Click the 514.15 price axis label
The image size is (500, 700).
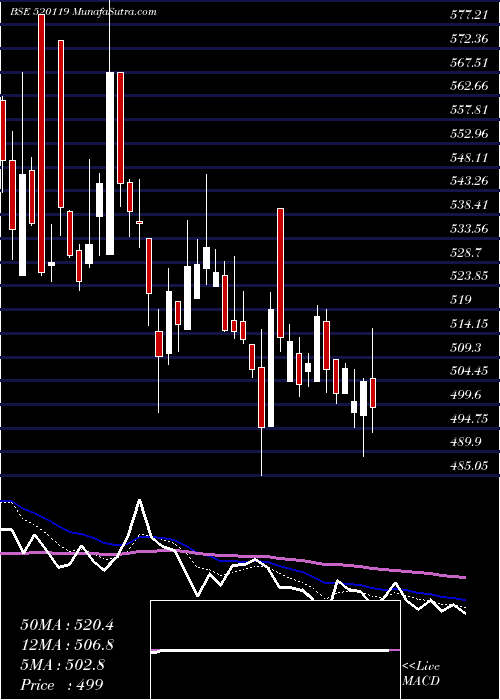(x=468, y=324)
